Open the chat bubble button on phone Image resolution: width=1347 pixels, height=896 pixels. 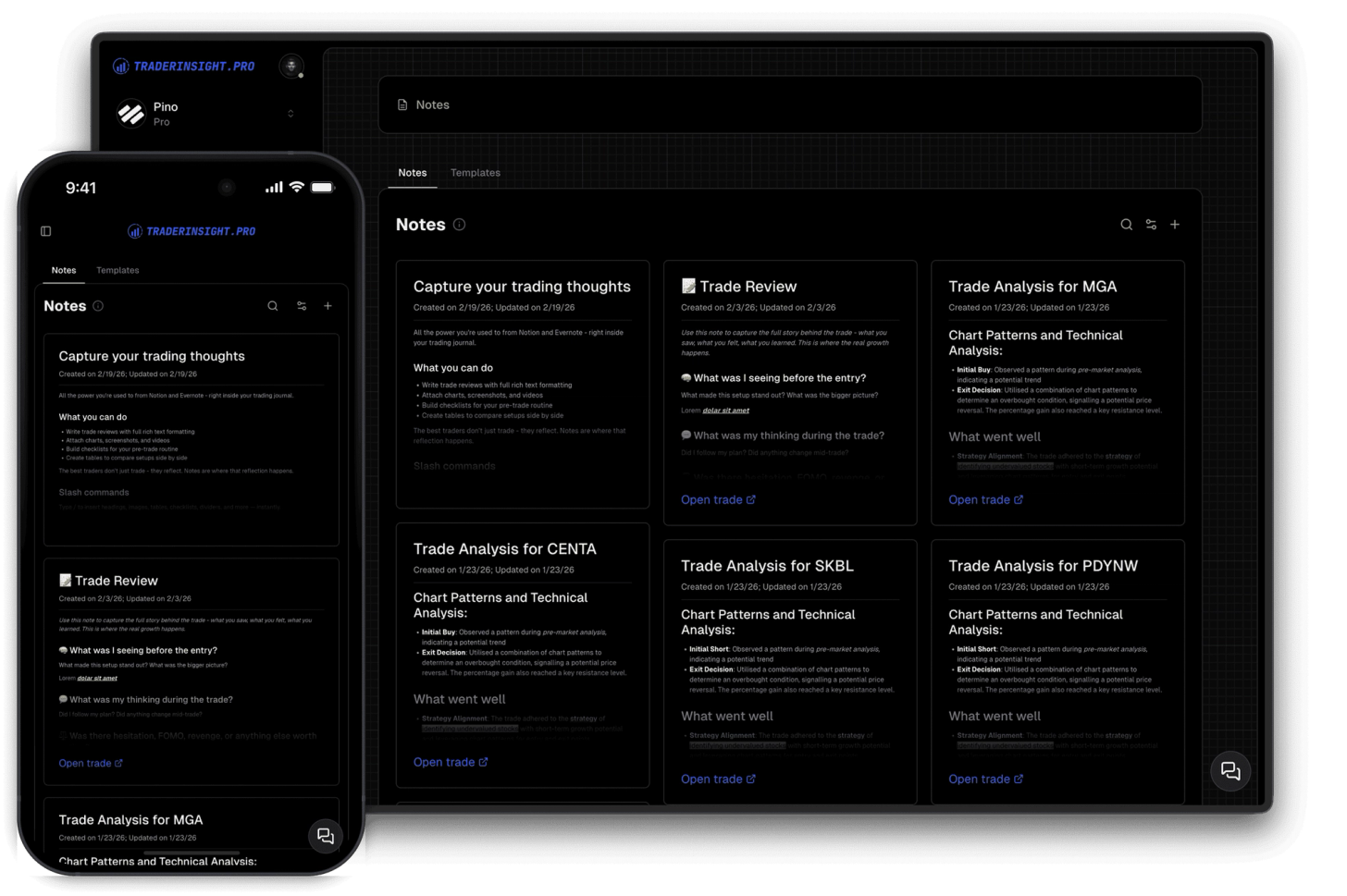(325, 836)
